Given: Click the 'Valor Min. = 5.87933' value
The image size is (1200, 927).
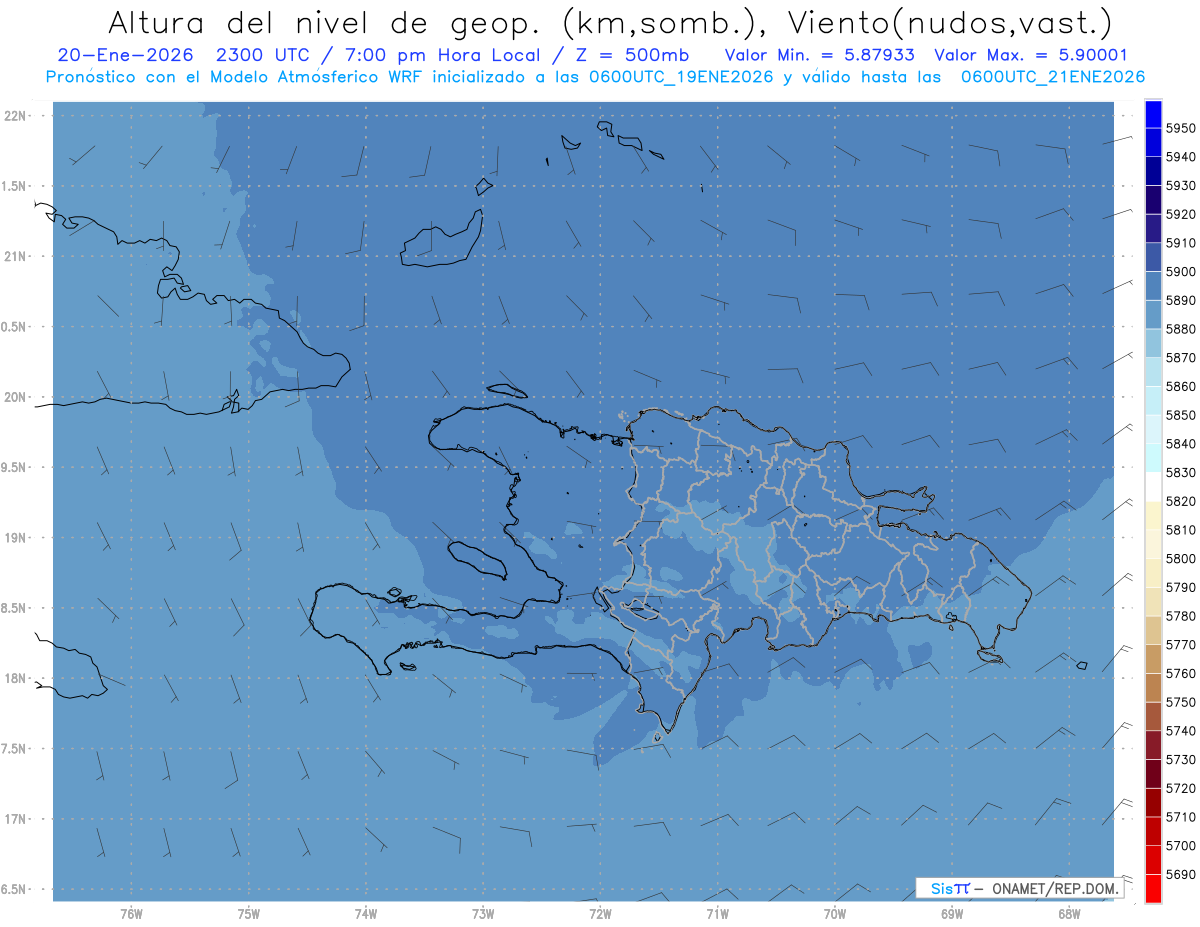Looking at the screenshot, I should click(x=819, y=55).
